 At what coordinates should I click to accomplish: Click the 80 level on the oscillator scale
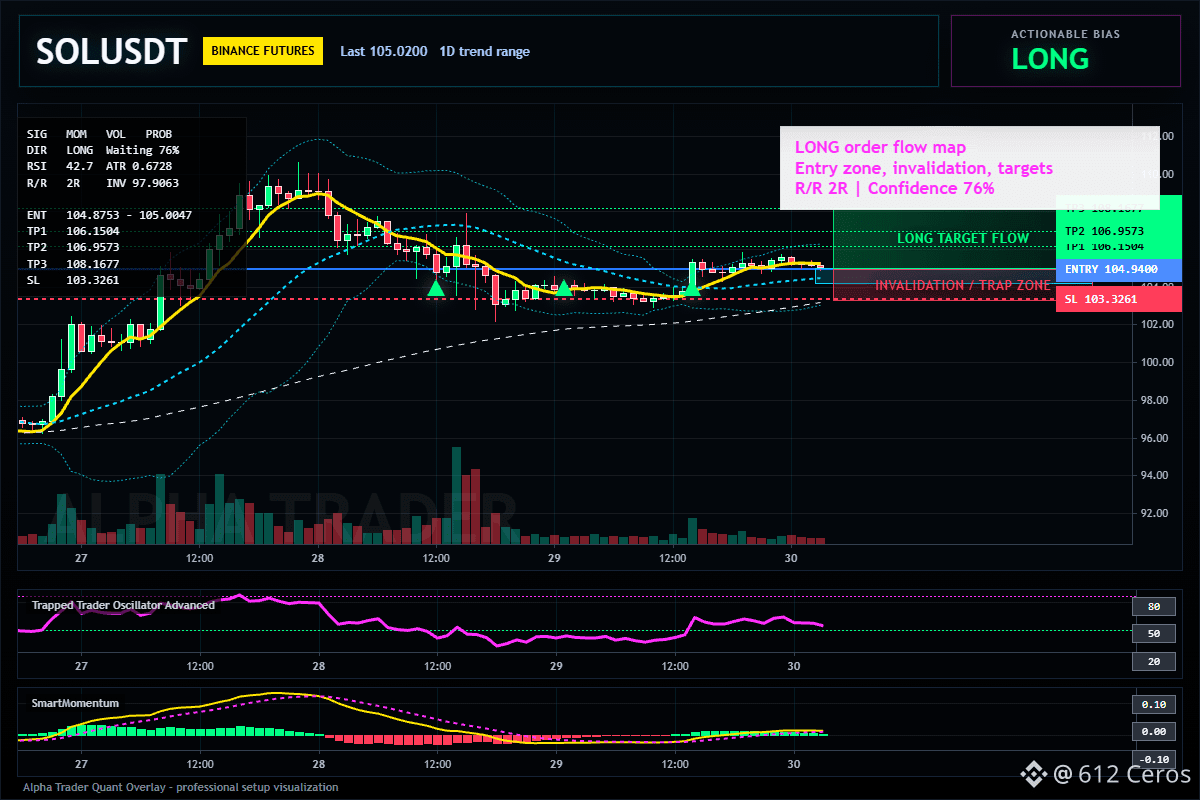1153,606
